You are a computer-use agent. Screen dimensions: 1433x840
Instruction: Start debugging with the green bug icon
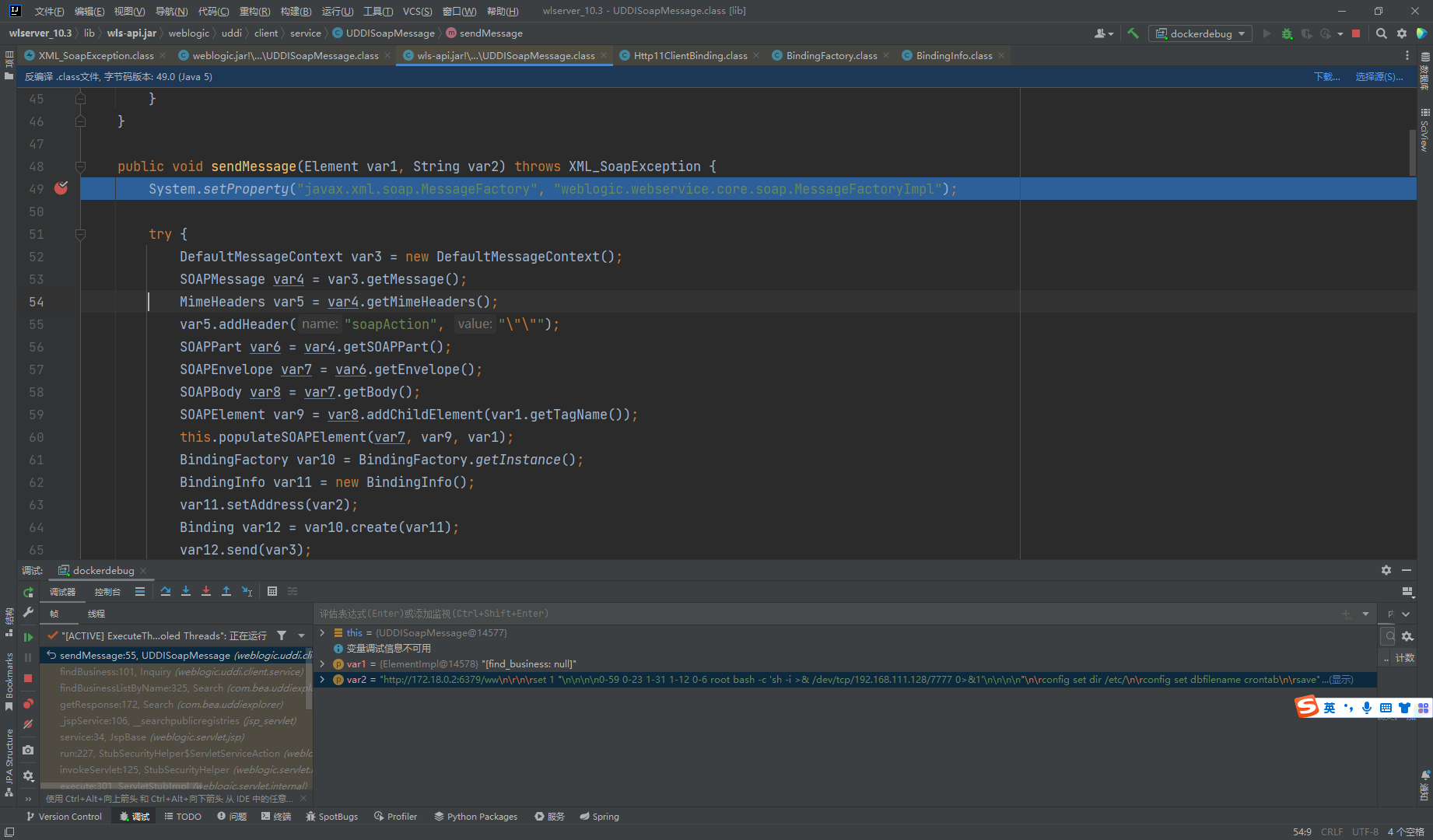pyautogui.click(x=1287, y=33)
